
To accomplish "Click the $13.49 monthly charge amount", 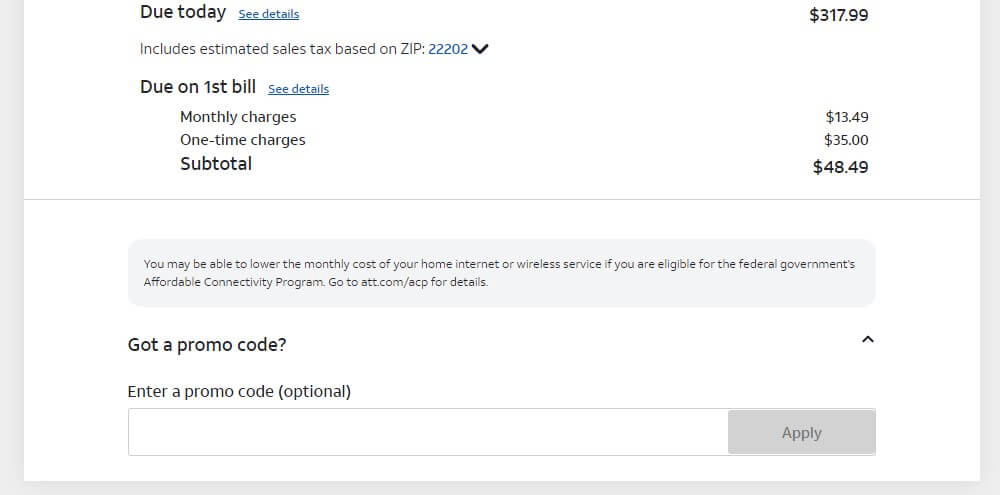I will pos(846,117).
